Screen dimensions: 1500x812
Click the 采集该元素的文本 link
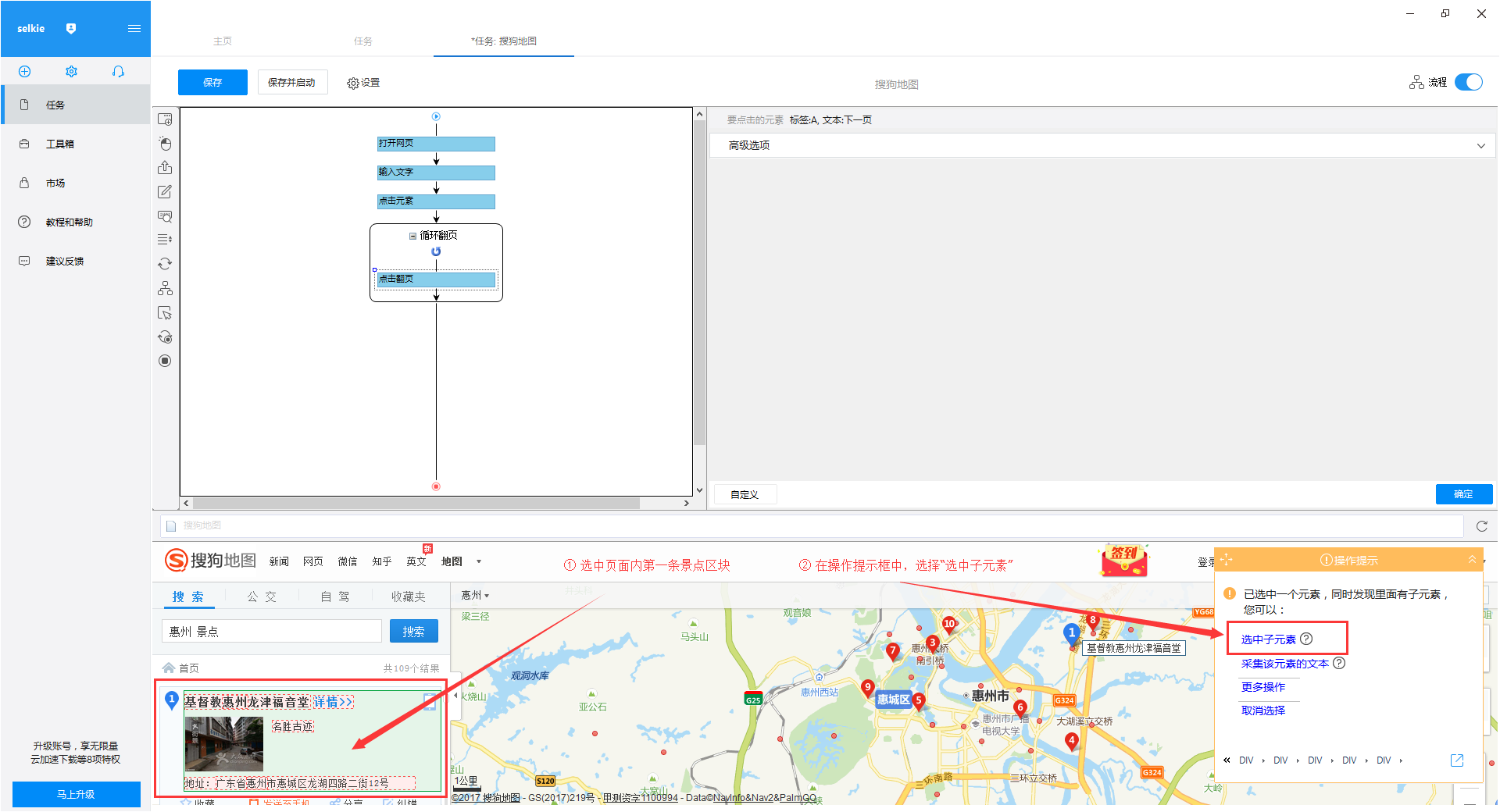coord(1284,664)
